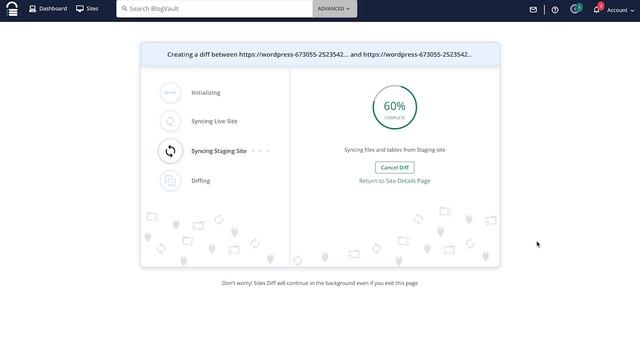Click "Syncing files and tables from Staging site" text
Image resolution: width=640 pixels, height=360 pixels.
coord(395,150)
